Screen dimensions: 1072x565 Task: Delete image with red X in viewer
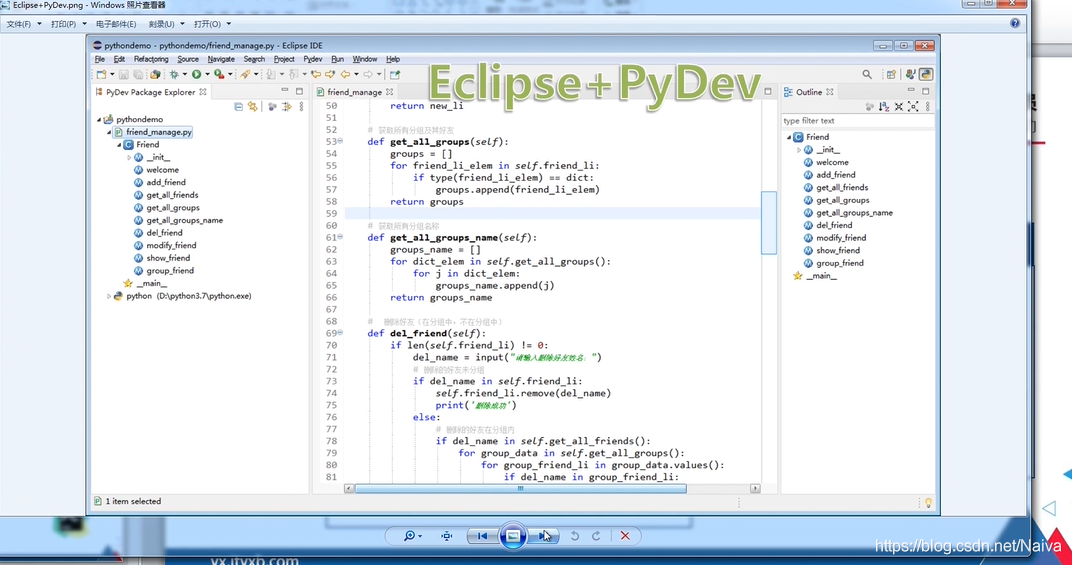click(625, 536)
